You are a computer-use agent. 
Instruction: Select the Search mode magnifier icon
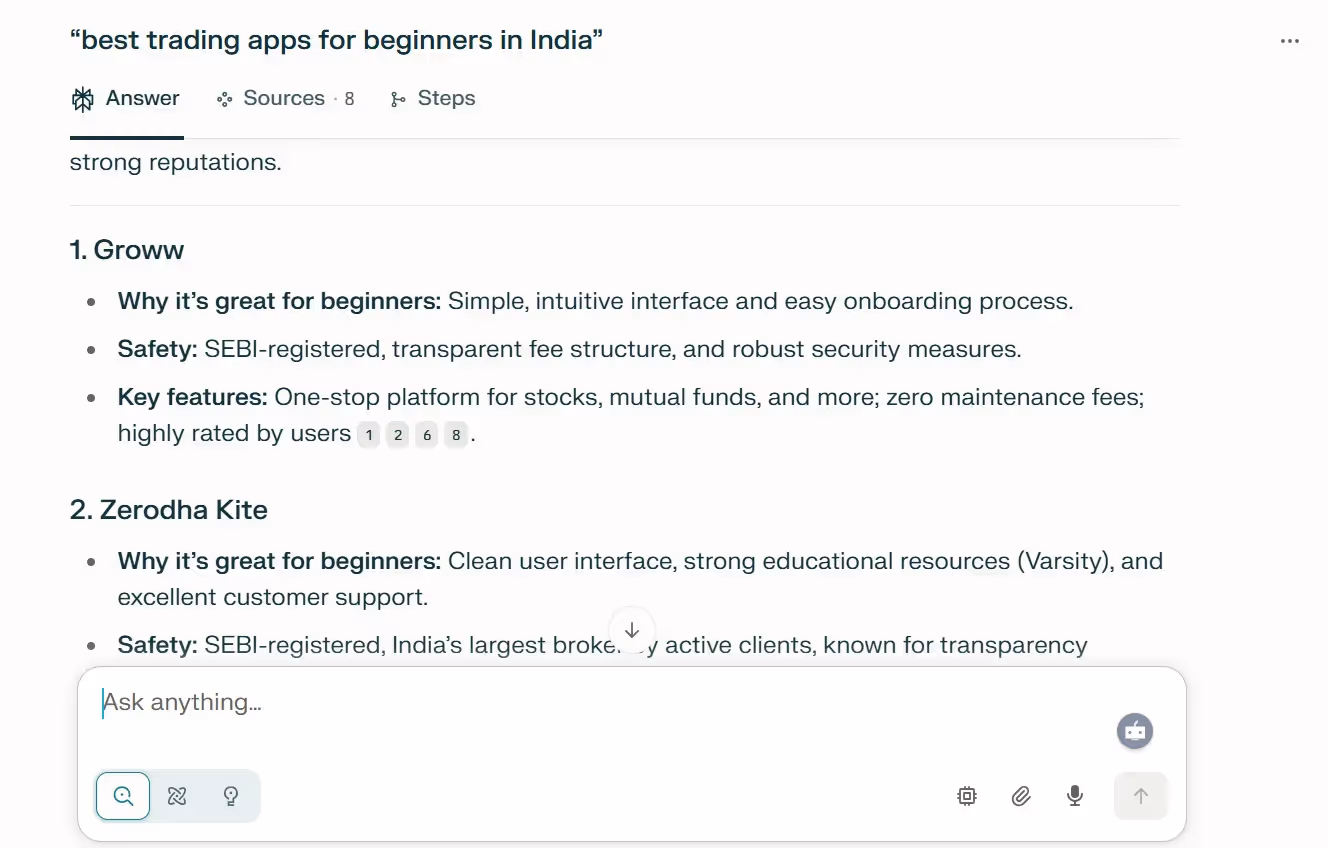click(122, 796)
